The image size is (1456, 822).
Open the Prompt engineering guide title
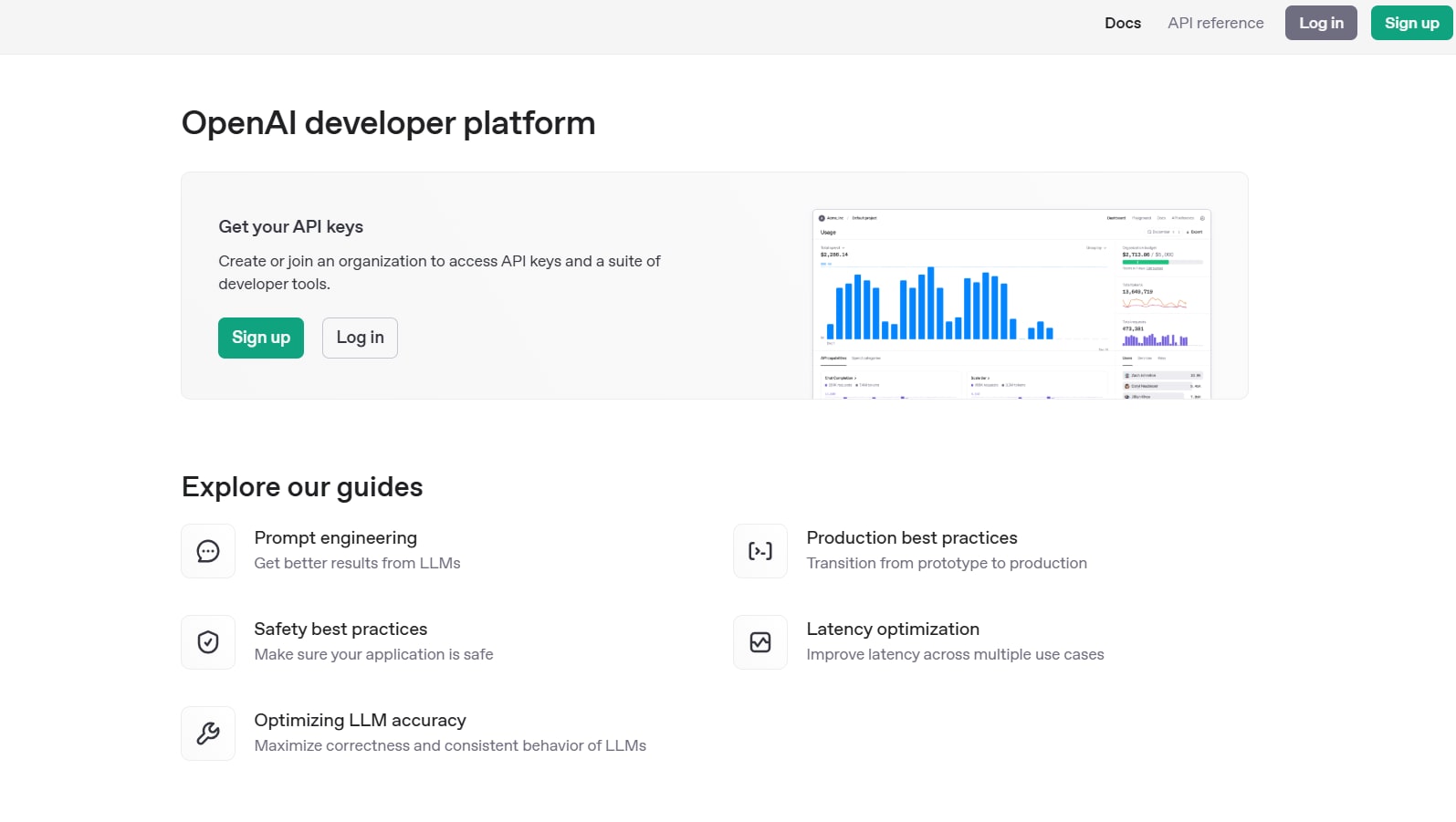pyautogui.click(x=336, y=538)
